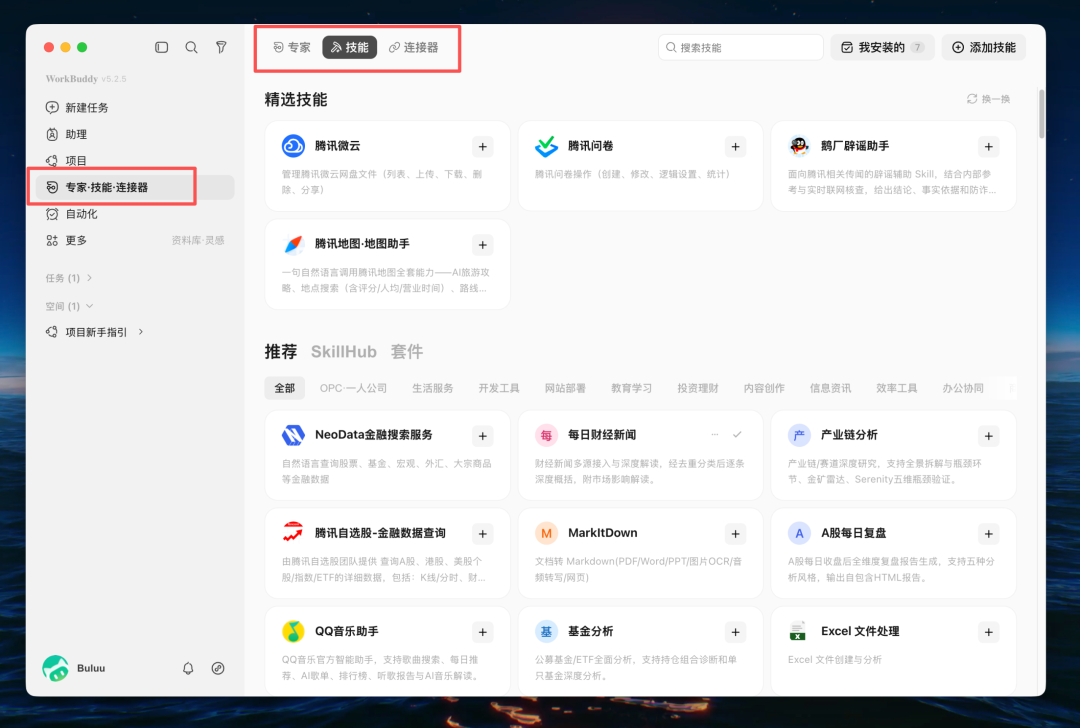Add the 腾讯微云 skill with plus
The height and width of the screenshot is (728, 1080).
click(x=483, y=147)
